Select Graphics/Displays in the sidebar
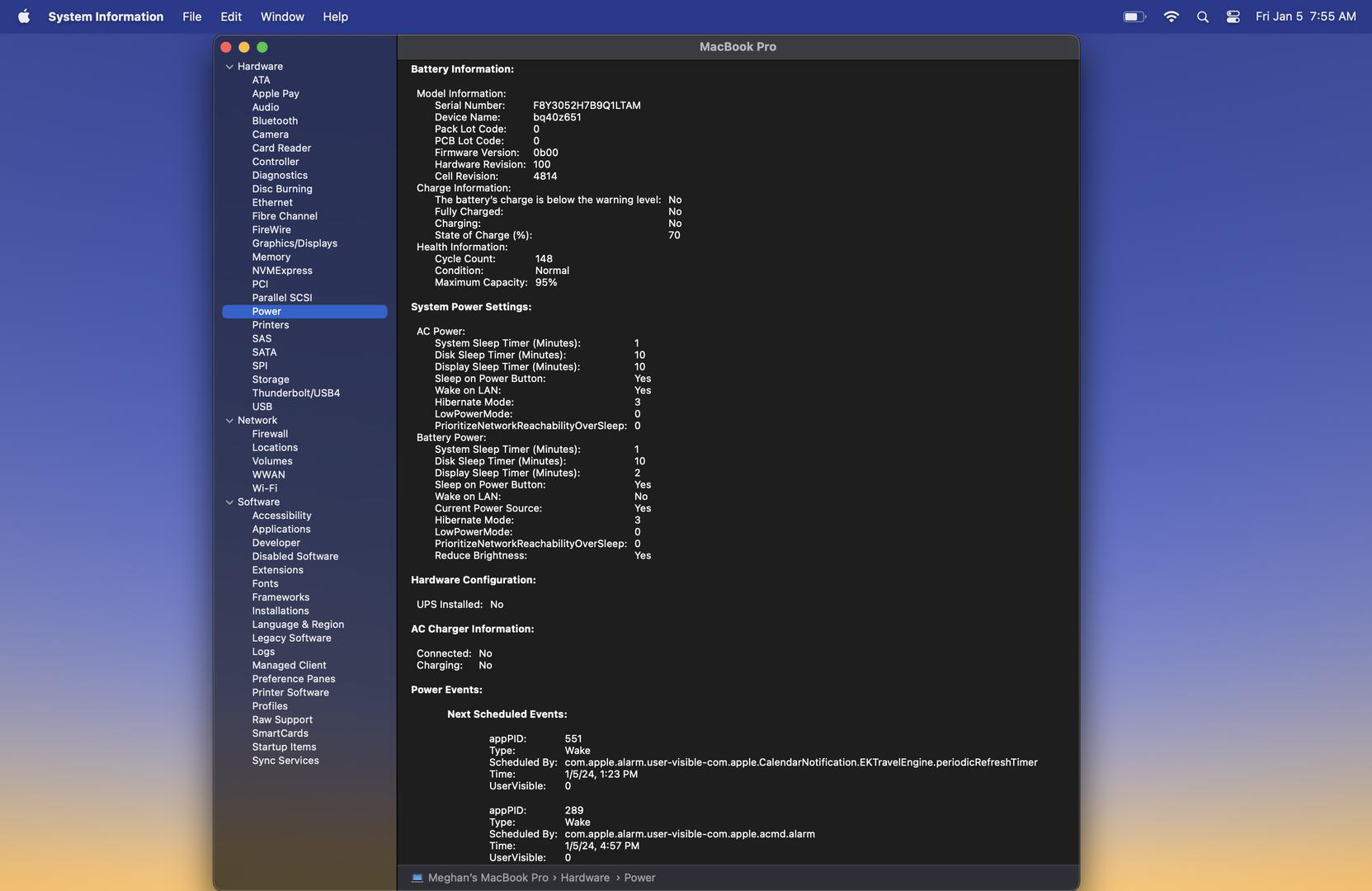1372x891 pixels. point(295,243)
